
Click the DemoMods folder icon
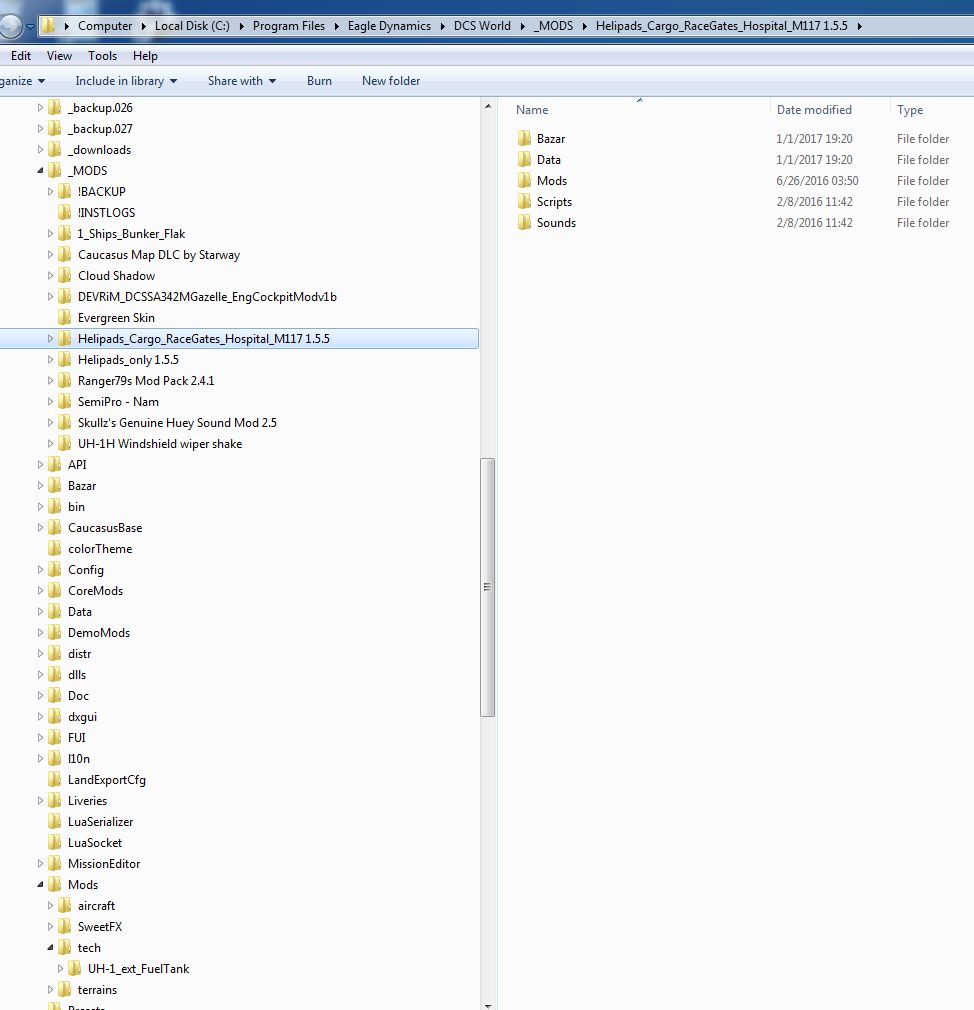(x=55, y=633)
